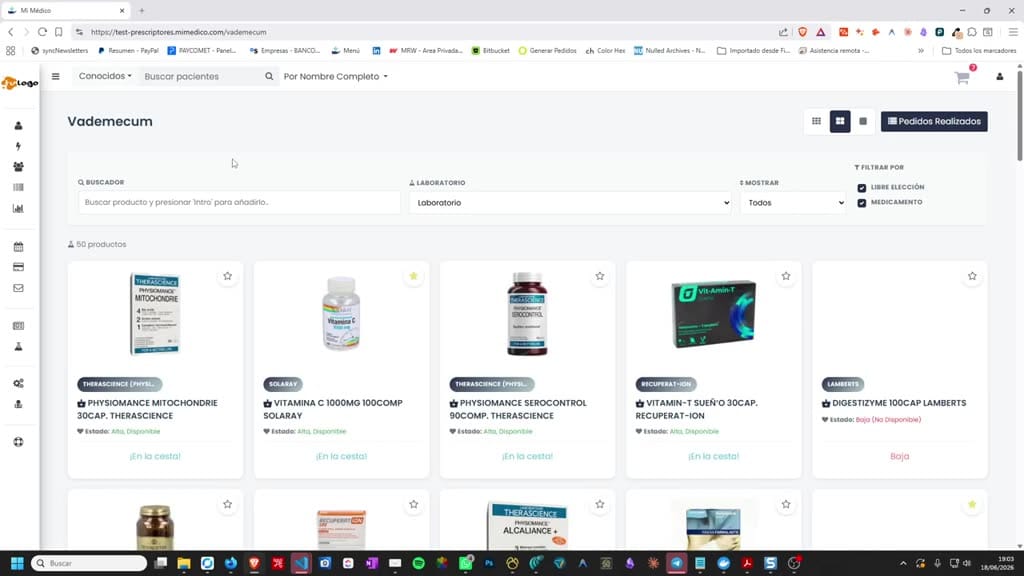The image size is (1024, 576).
Task: Switch to medium grid view
Action: 840,121
